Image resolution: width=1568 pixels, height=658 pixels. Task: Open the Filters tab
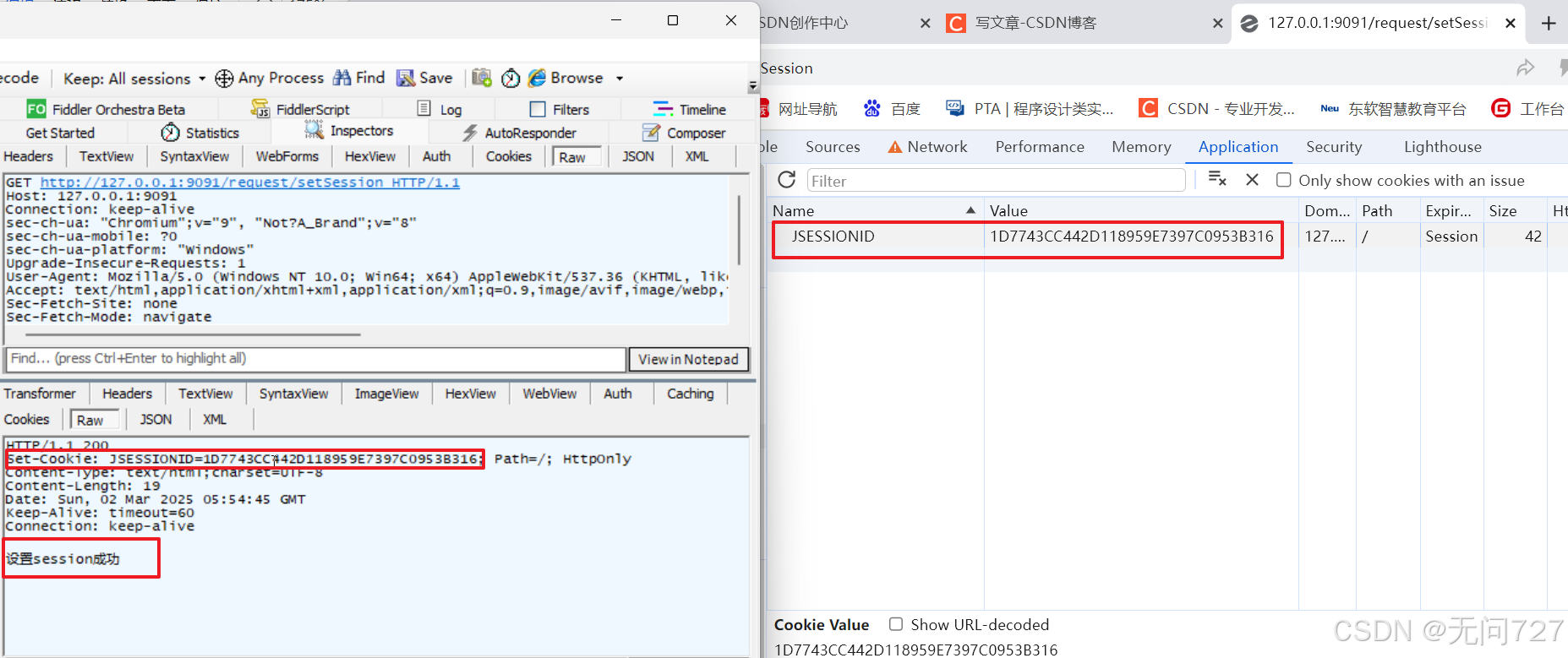[x=560, y=109]
